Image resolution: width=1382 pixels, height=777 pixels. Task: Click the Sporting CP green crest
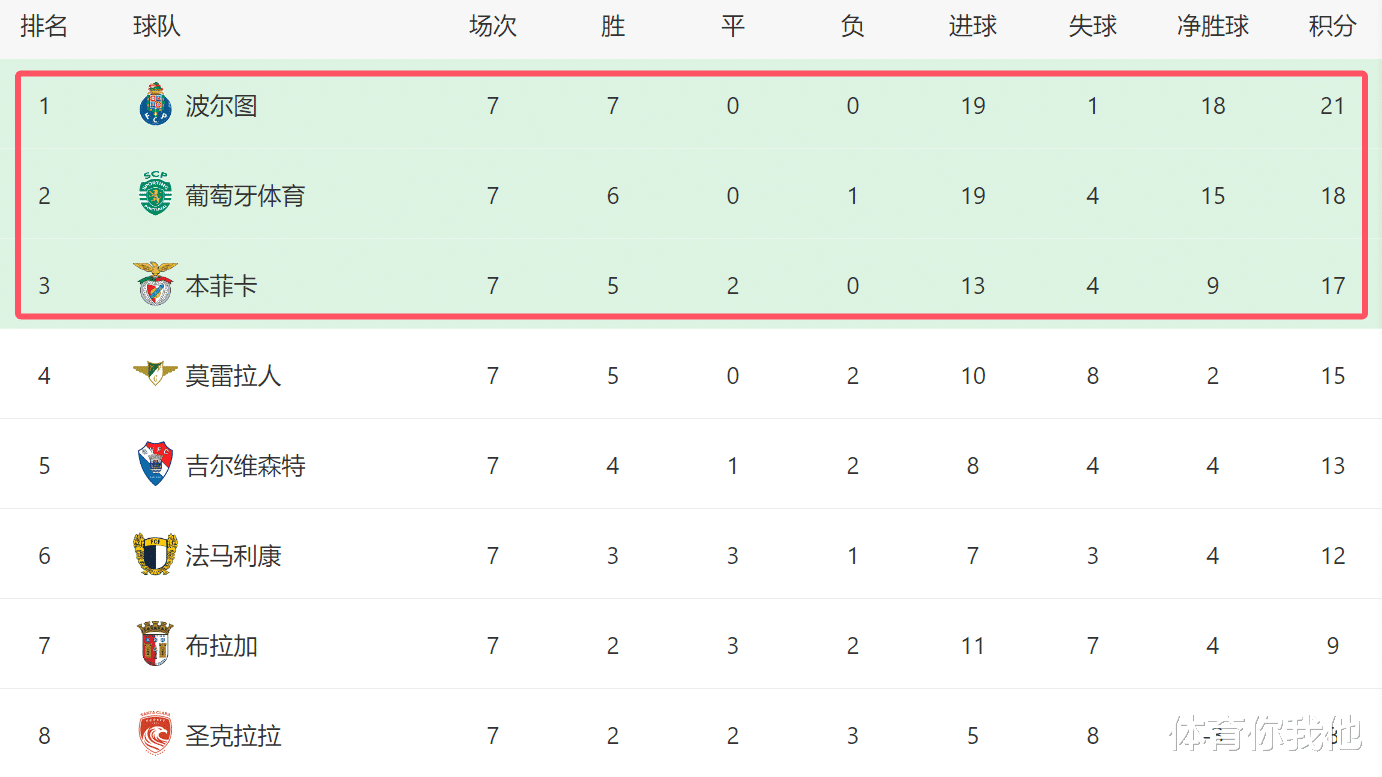(x=155, y=195)
